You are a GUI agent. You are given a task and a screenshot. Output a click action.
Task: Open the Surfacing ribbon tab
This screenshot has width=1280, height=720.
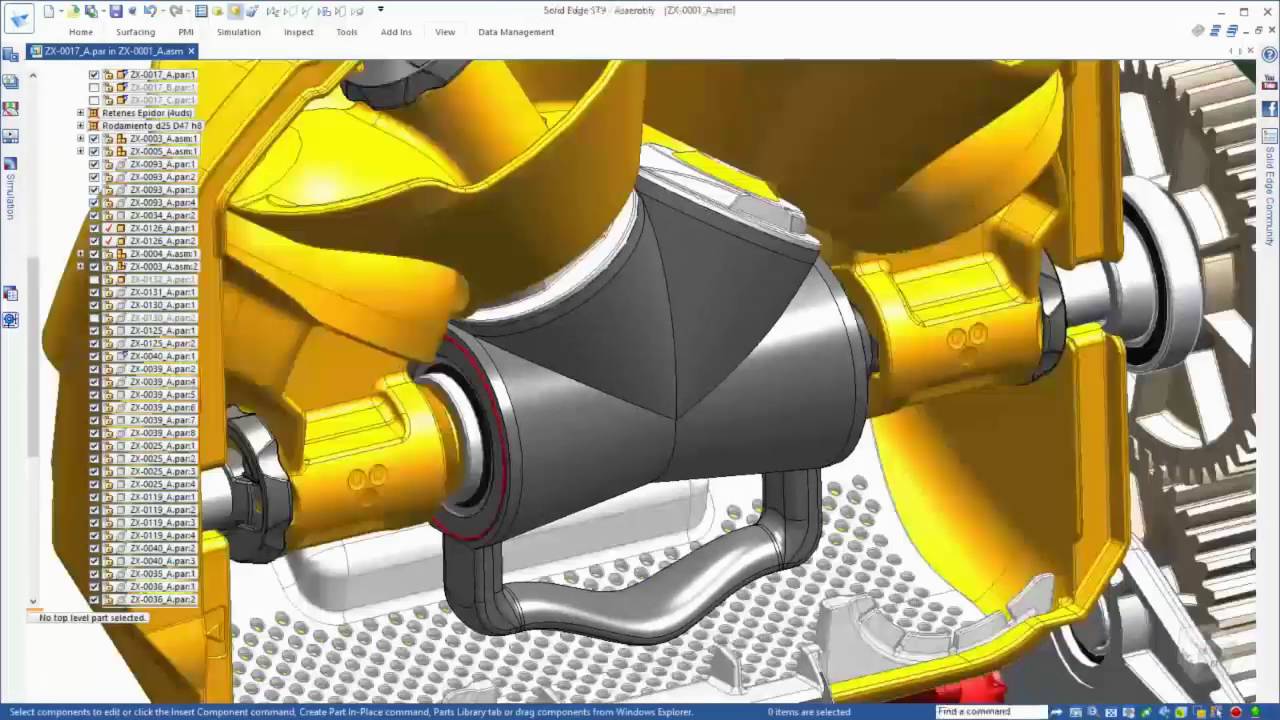click(135, 32)
